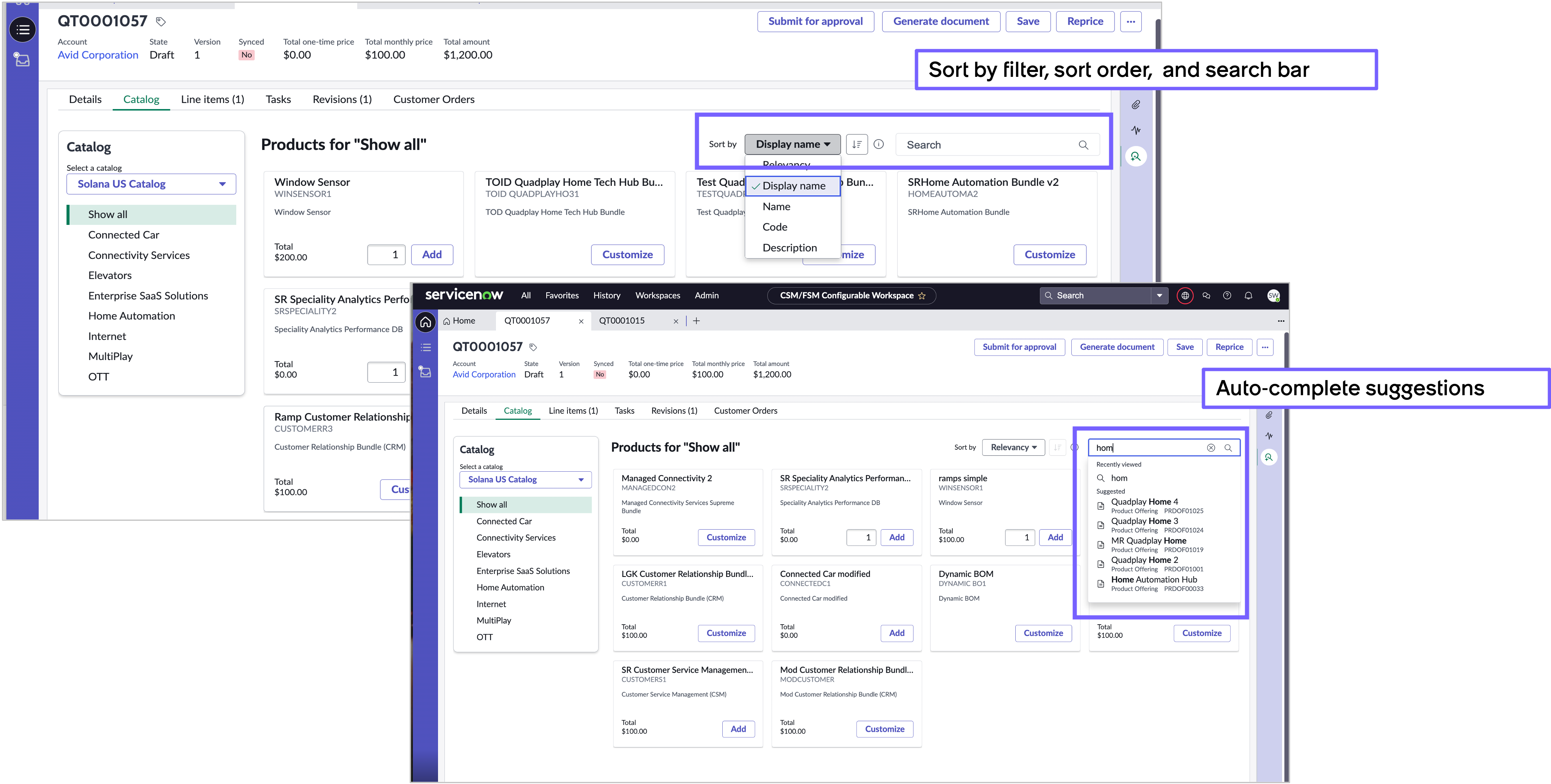Viewport: 1551px width, 784px height.
Task: Open Revisions (1) tab in front window
Action: click(x=674, y=411)
